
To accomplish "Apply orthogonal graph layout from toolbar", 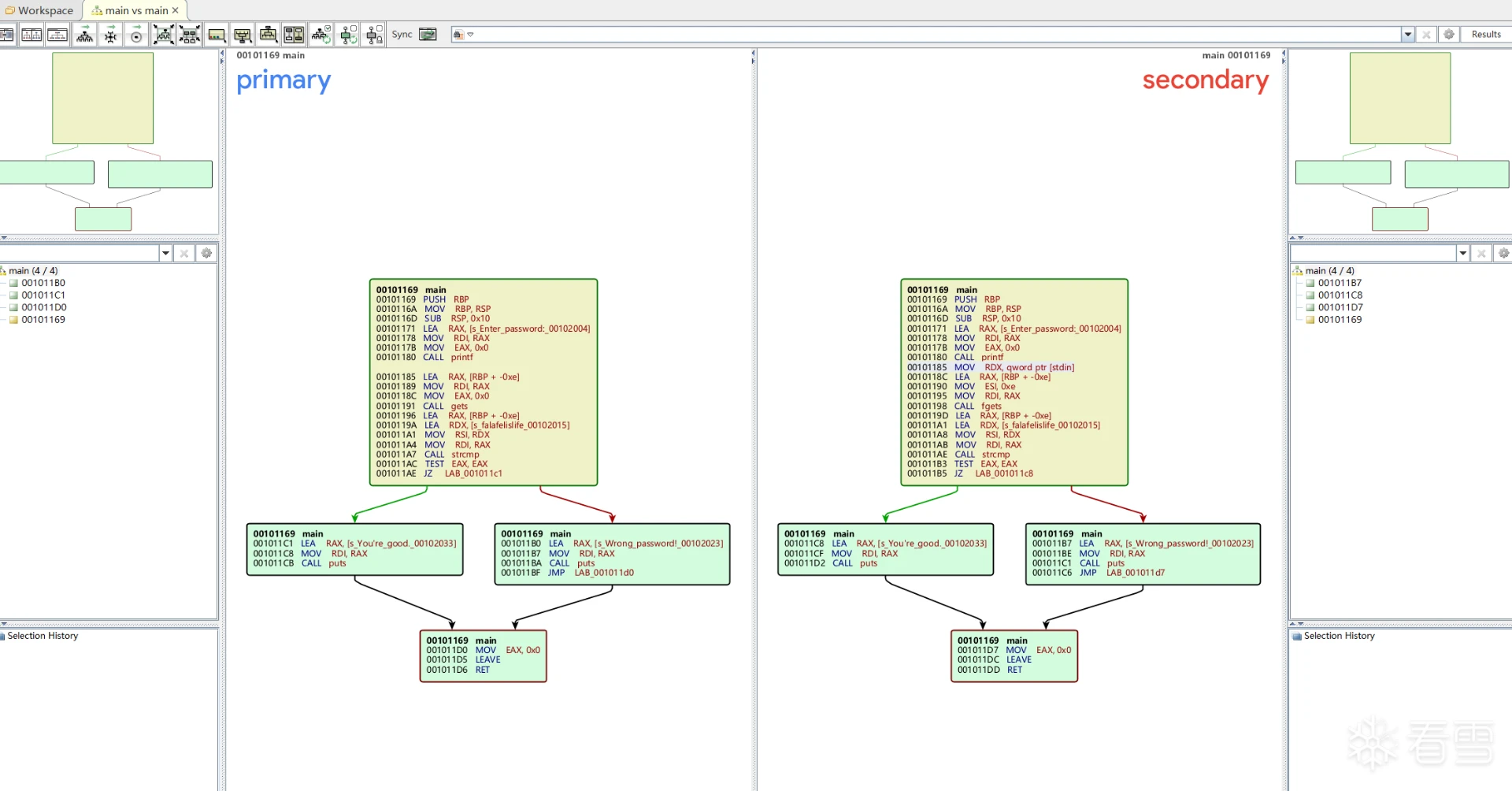I will tap(110, 35).
